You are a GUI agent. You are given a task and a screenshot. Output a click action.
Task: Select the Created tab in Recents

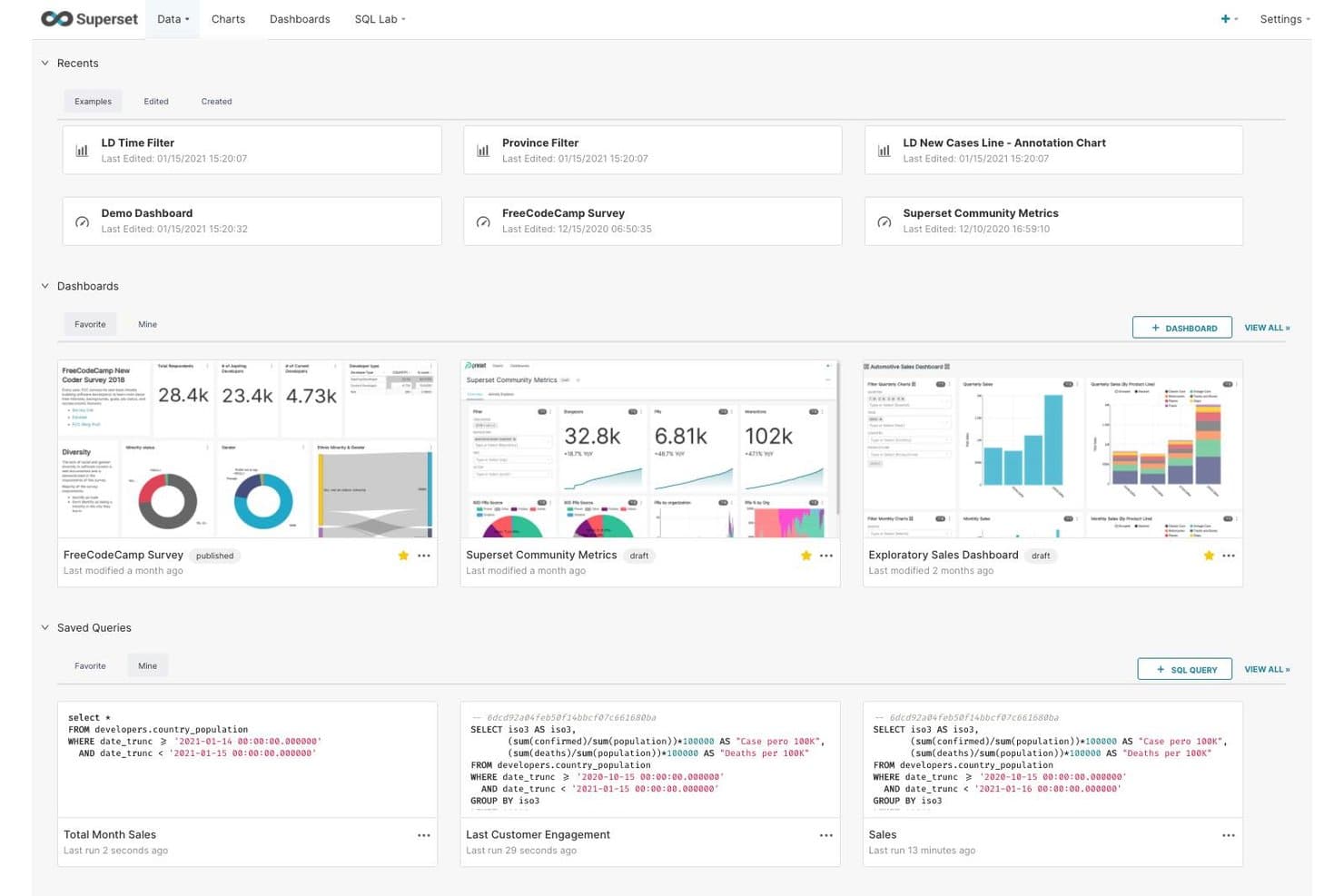pos(216,102)
